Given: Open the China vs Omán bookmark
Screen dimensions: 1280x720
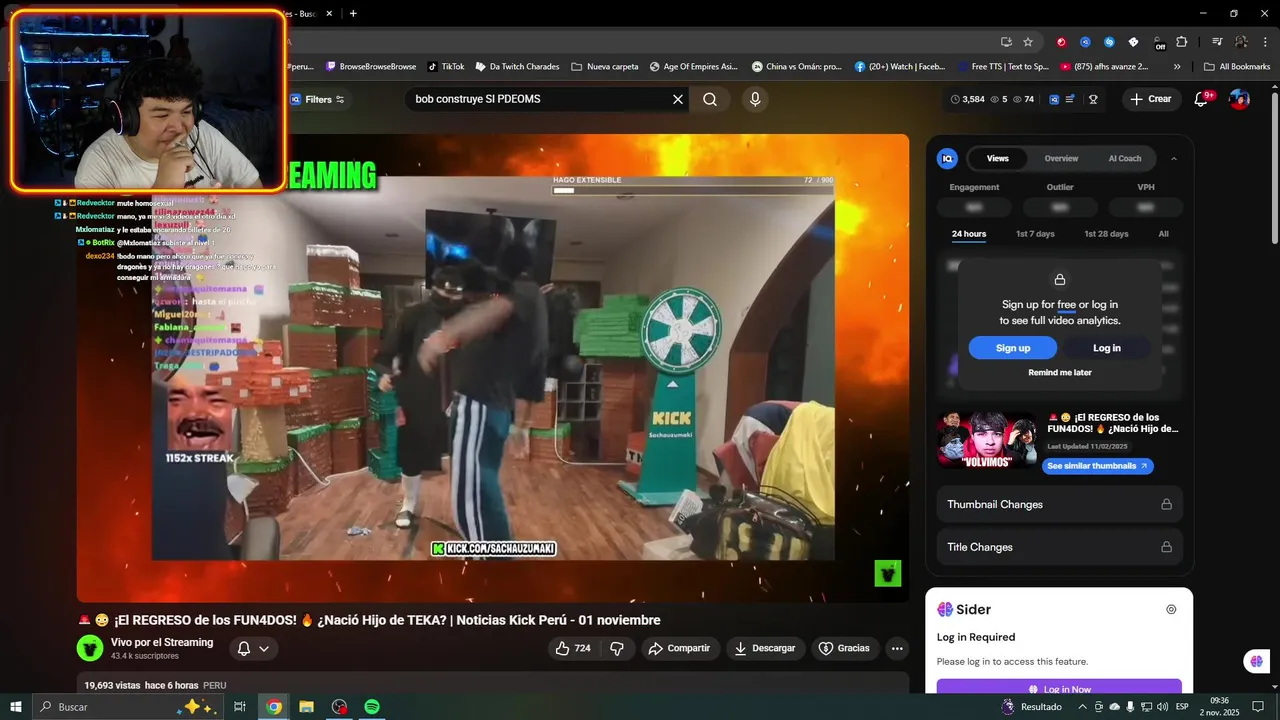Looking at the screenshot, I should click(x=797, y=67).
